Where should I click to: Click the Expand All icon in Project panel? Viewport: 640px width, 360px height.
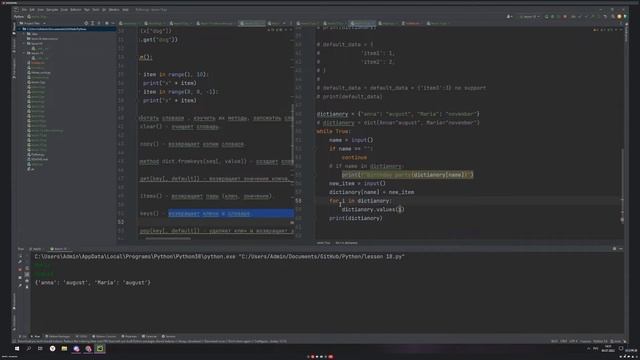pyautogui.click(x=93, y=23)
